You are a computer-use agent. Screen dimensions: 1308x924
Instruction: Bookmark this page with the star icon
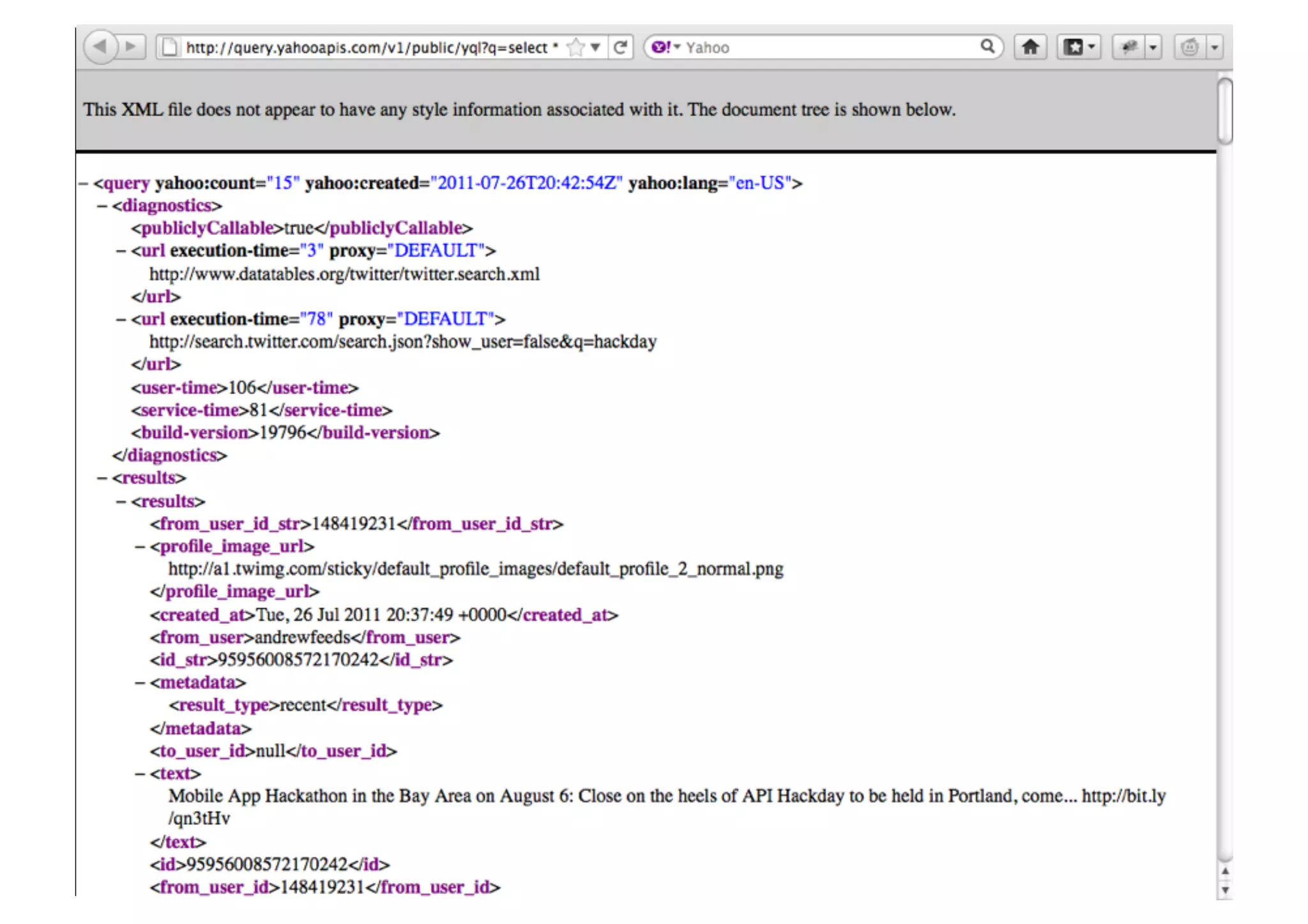pyautogui.click(x=575, y=47)
